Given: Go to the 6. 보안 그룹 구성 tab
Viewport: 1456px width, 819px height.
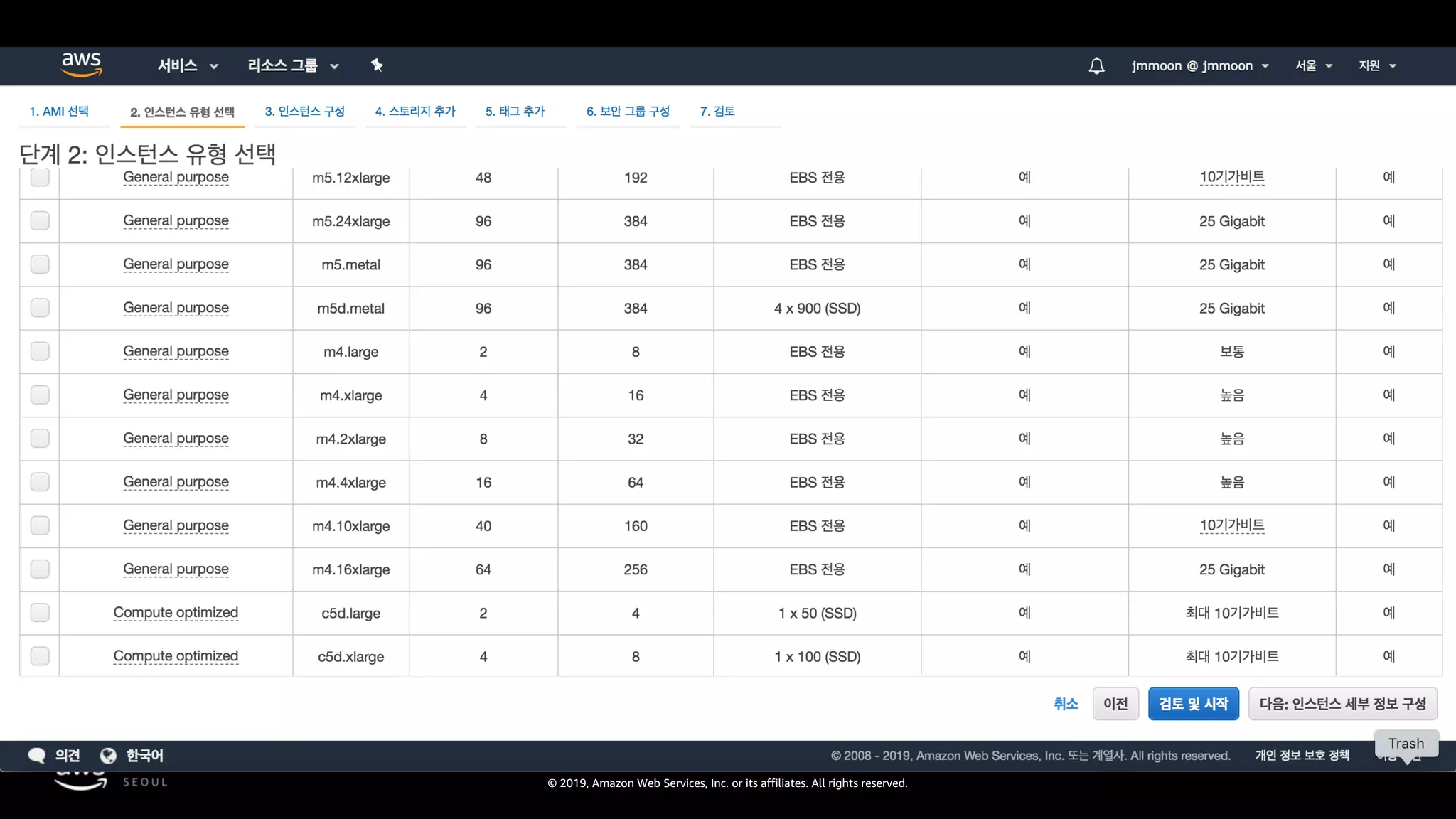Looking at the screenshot, I should coord(628,111).
